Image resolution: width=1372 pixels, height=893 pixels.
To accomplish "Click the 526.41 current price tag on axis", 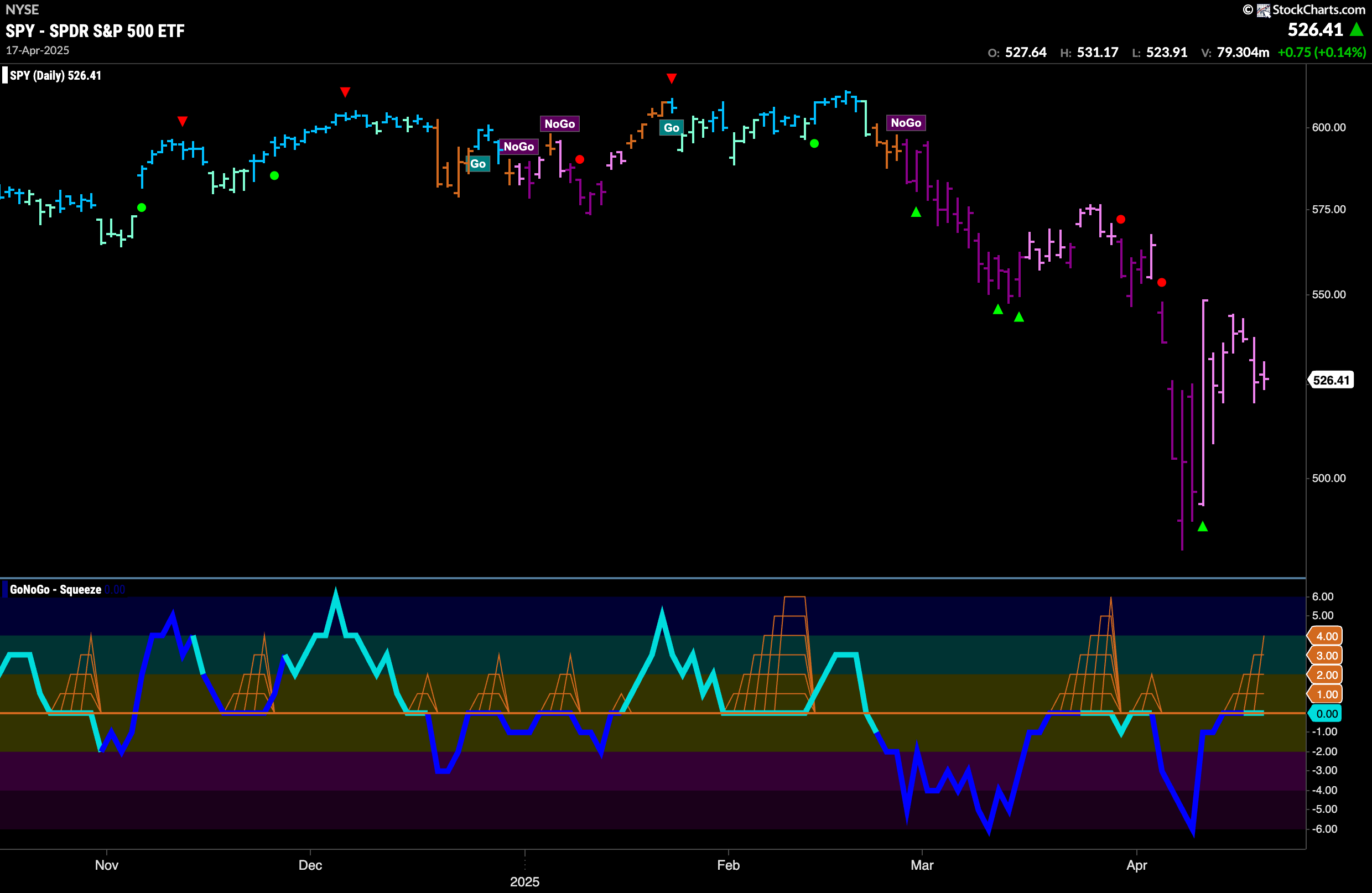I will (1331, 380).
